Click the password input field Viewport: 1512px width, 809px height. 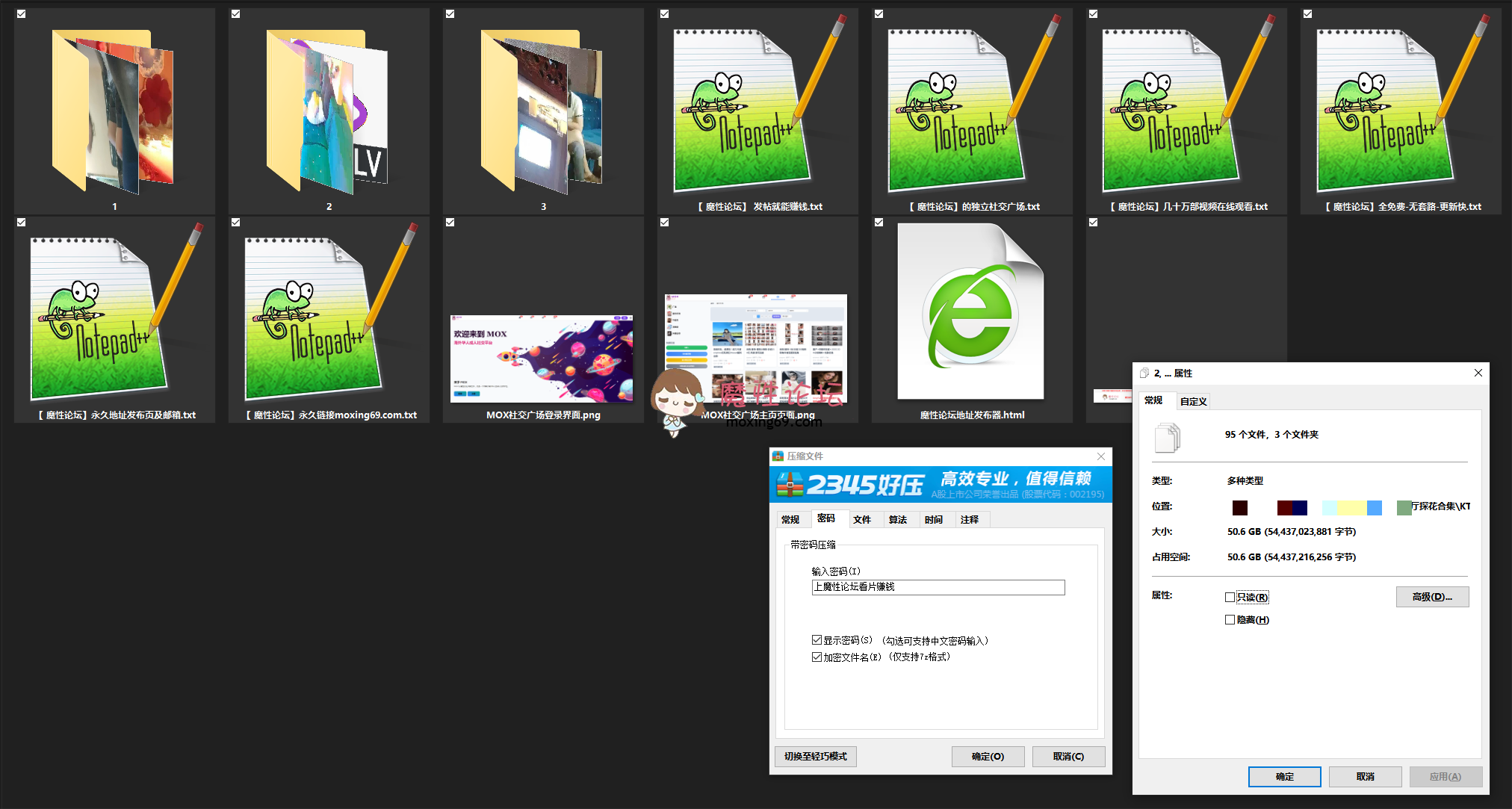938,587
